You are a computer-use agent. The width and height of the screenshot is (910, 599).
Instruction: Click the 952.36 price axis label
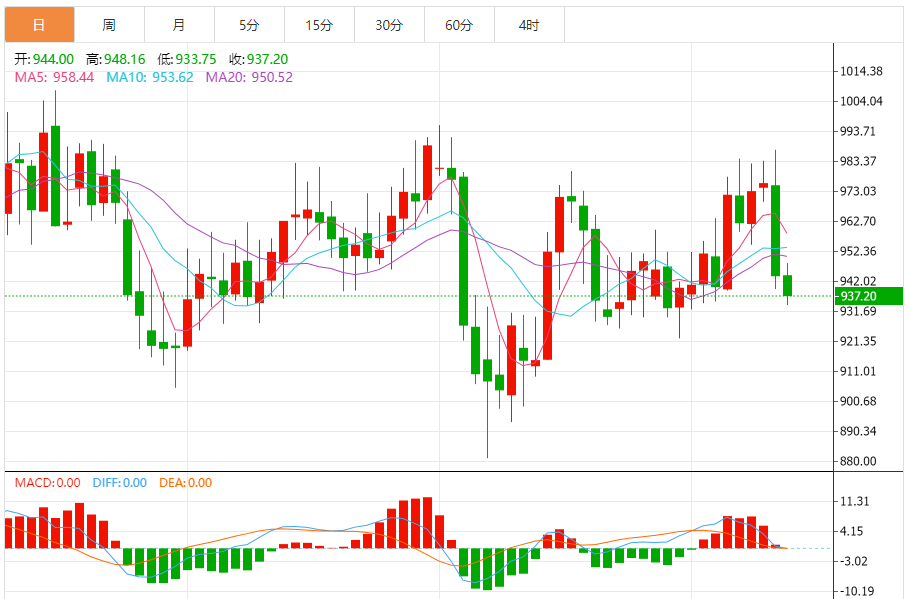point(858,251)
